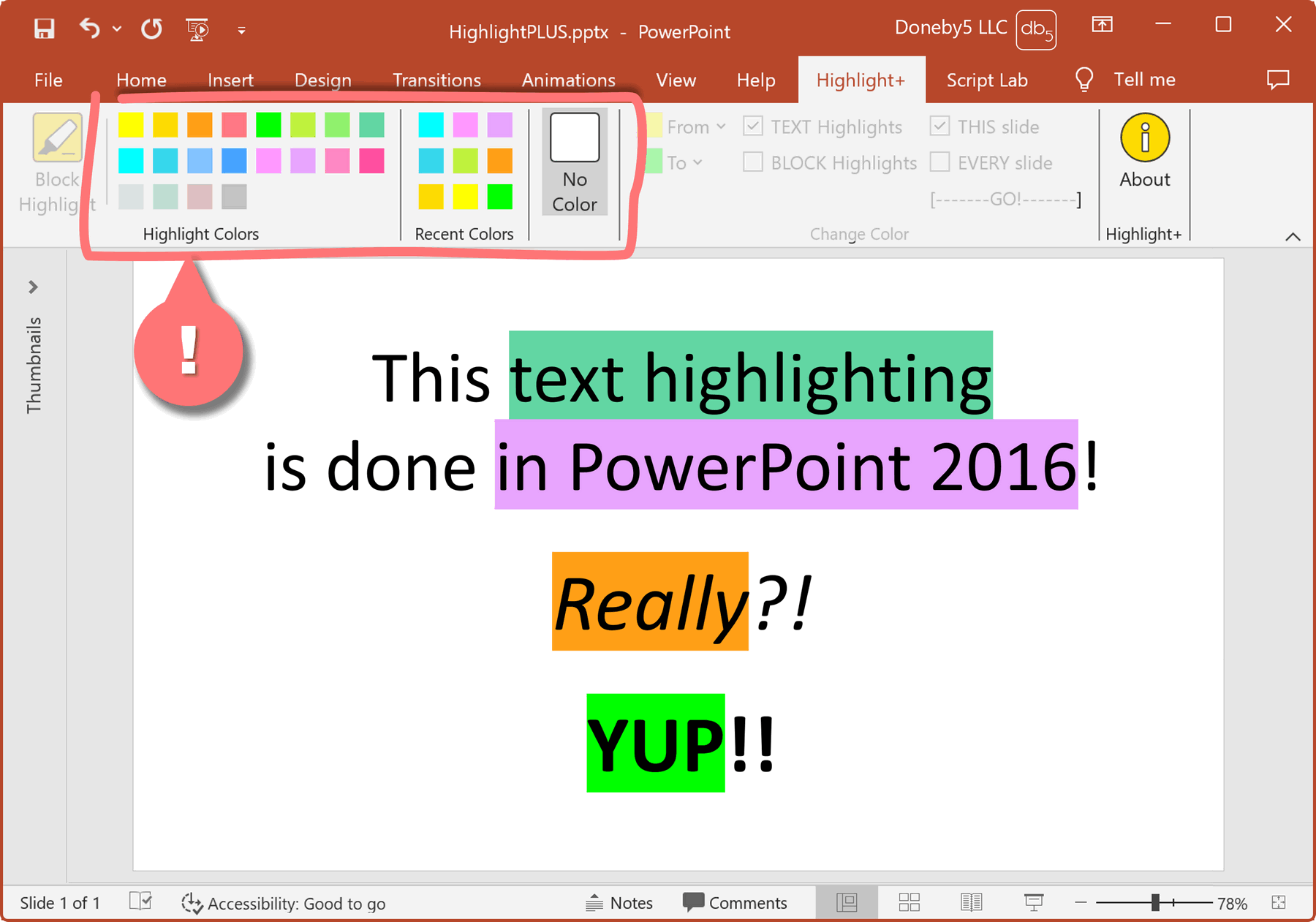Click the orange highlighted 'Really' text
The height and width of the screenshot is (922, 1316).
(650, 601)
